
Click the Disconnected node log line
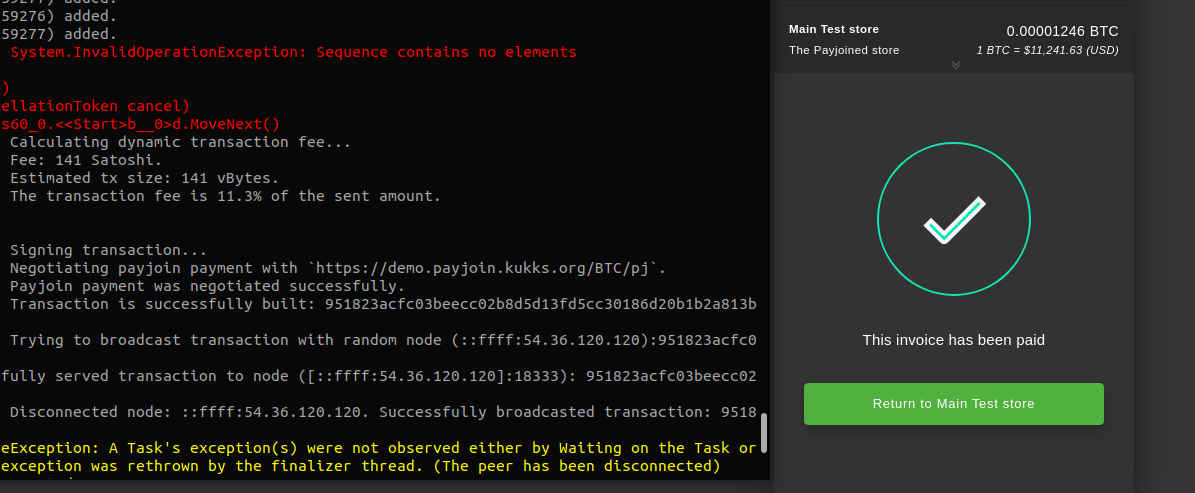pos(383,412)
